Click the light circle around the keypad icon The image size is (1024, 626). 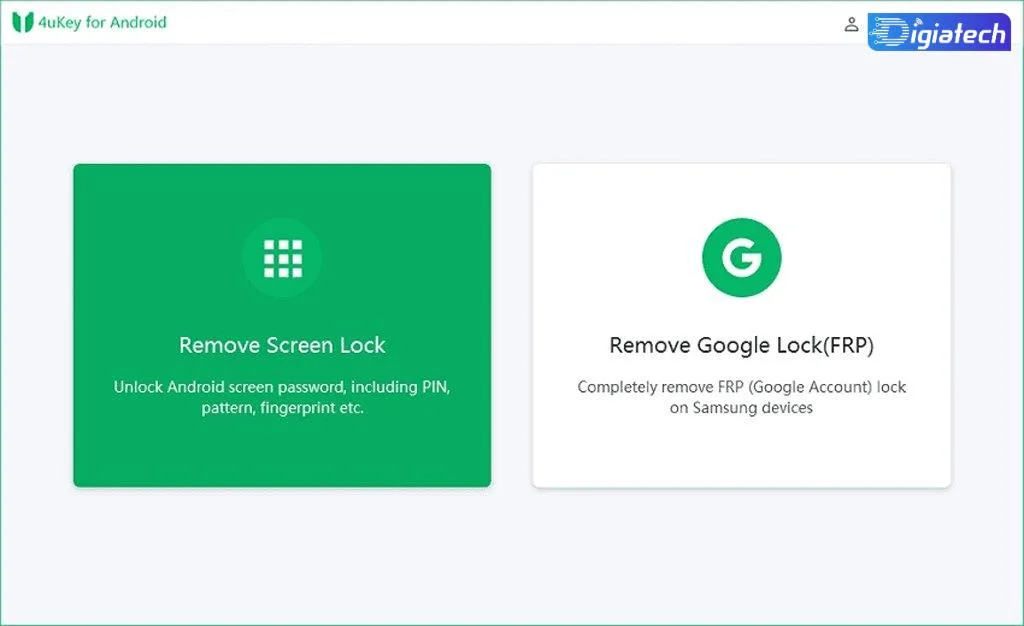[x=282, y=258]
